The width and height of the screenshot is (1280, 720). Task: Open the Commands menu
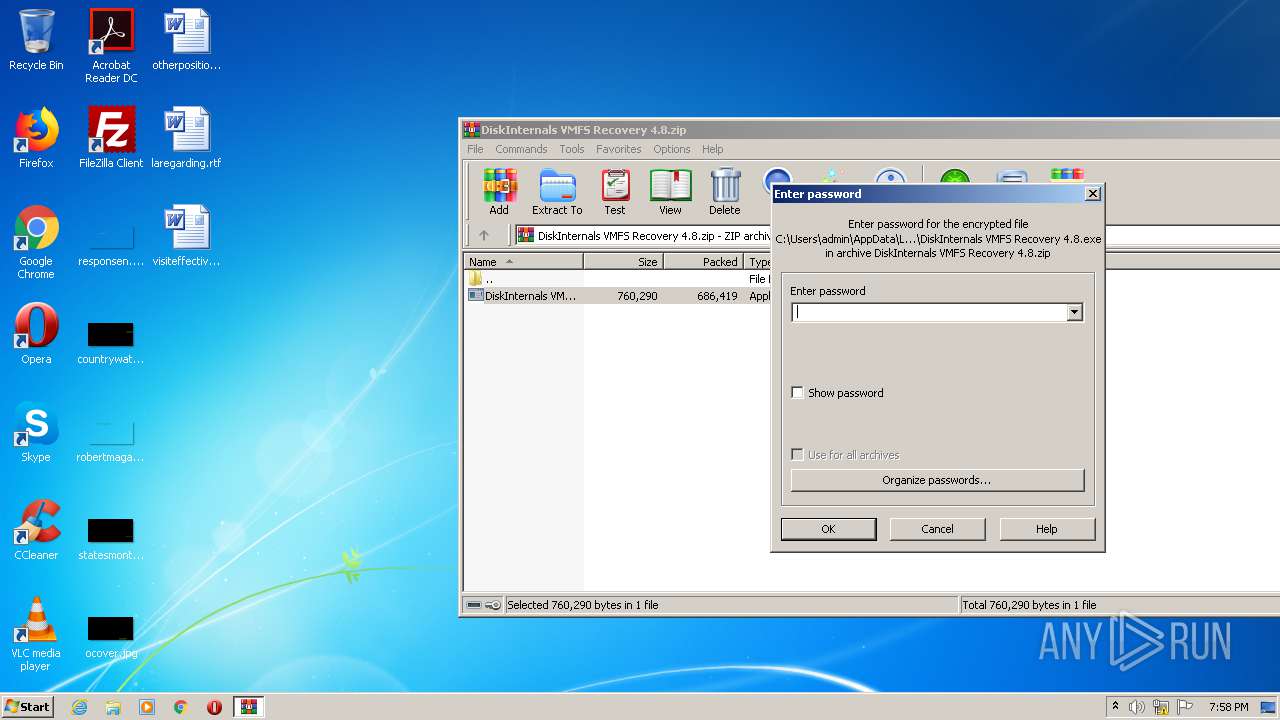521,149
